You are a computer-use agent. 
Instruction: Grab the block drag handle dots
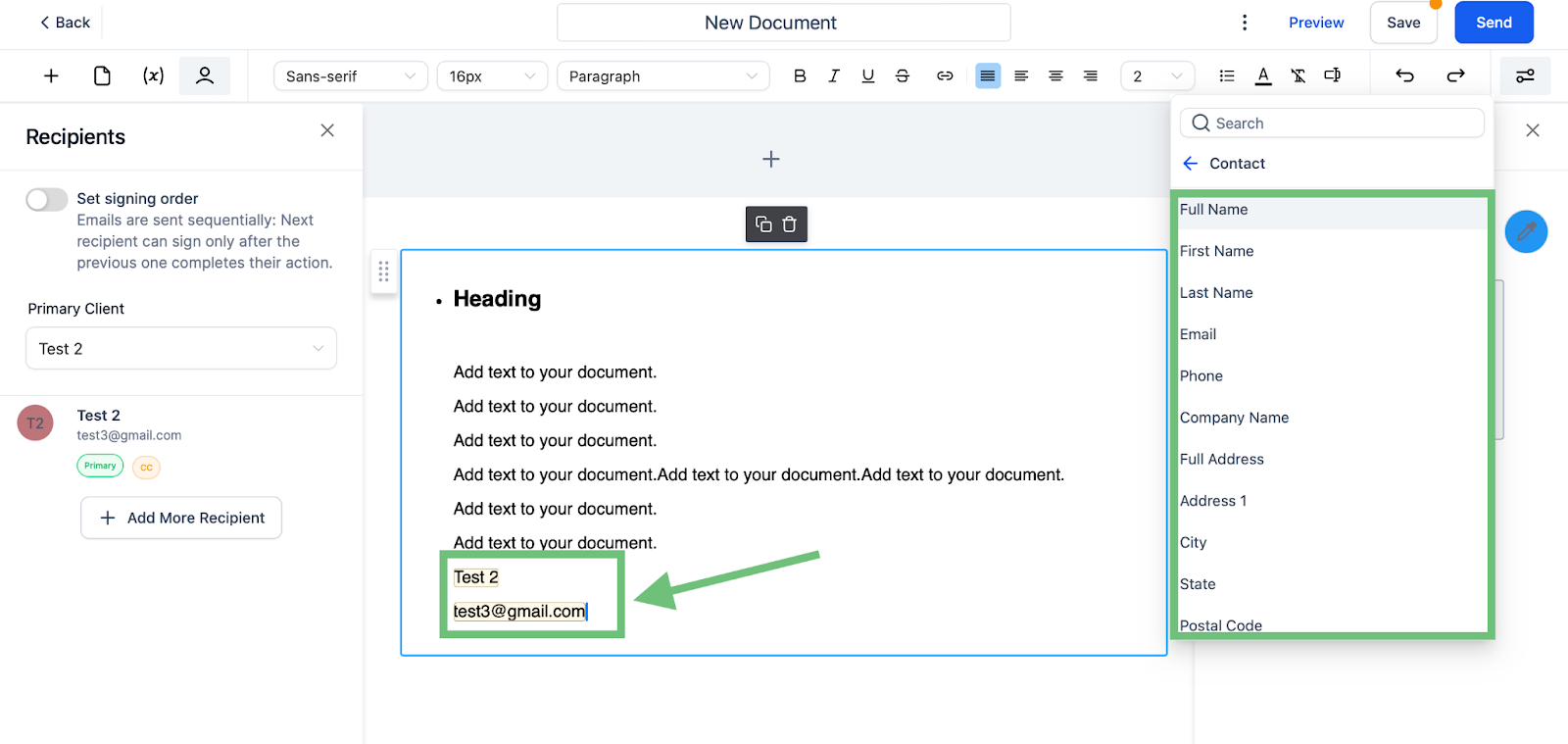coord(383,272)
